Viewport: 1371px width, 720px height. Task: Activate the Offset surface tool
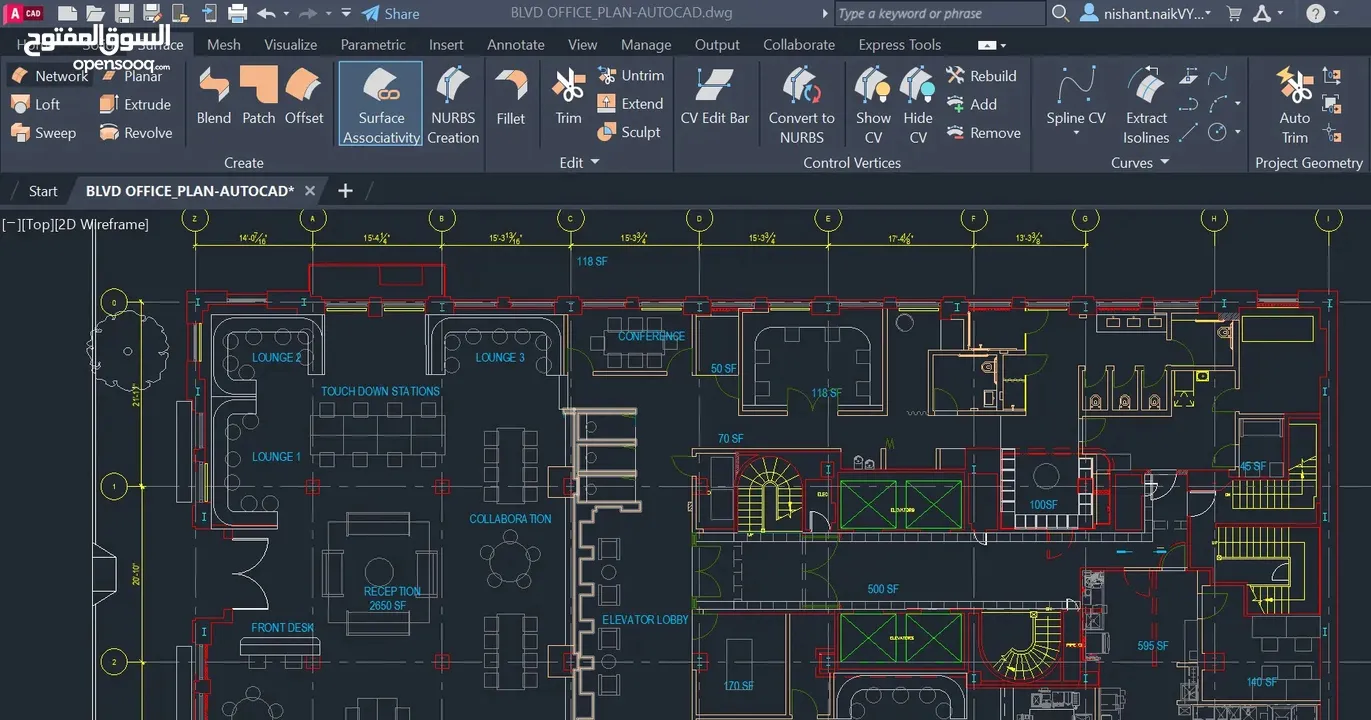click(304, 96)
